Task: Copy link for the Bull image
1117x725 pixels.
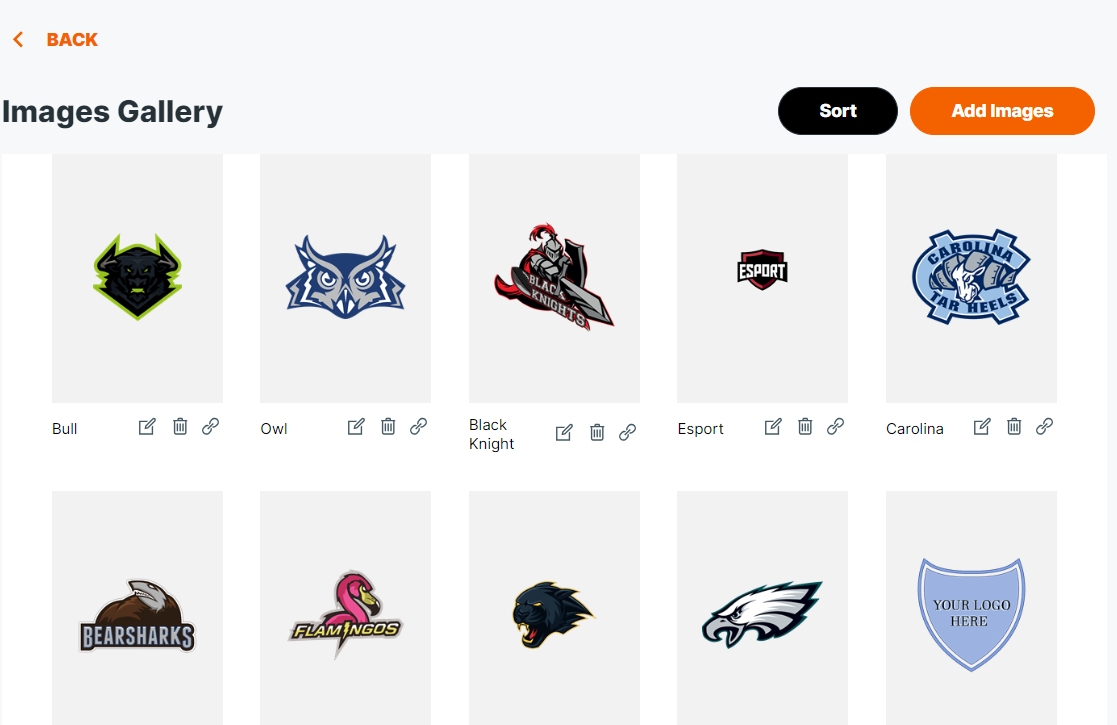Action: 210,427
